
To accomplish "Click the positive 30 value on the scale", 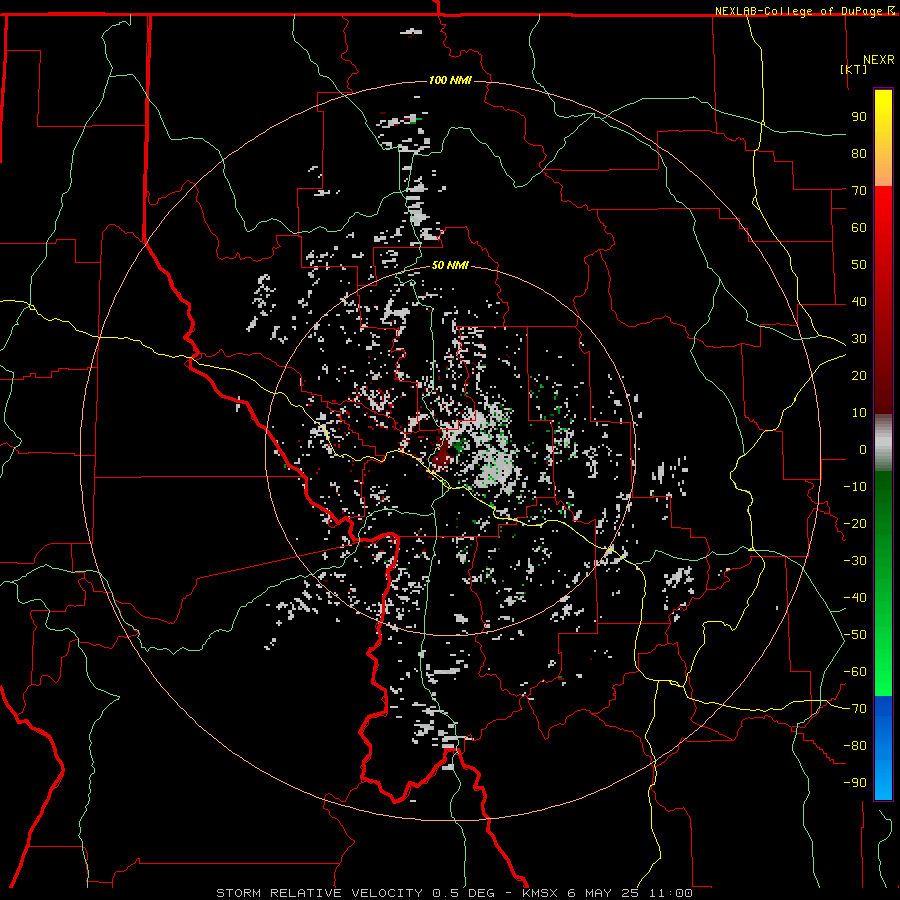I will 859,339.
